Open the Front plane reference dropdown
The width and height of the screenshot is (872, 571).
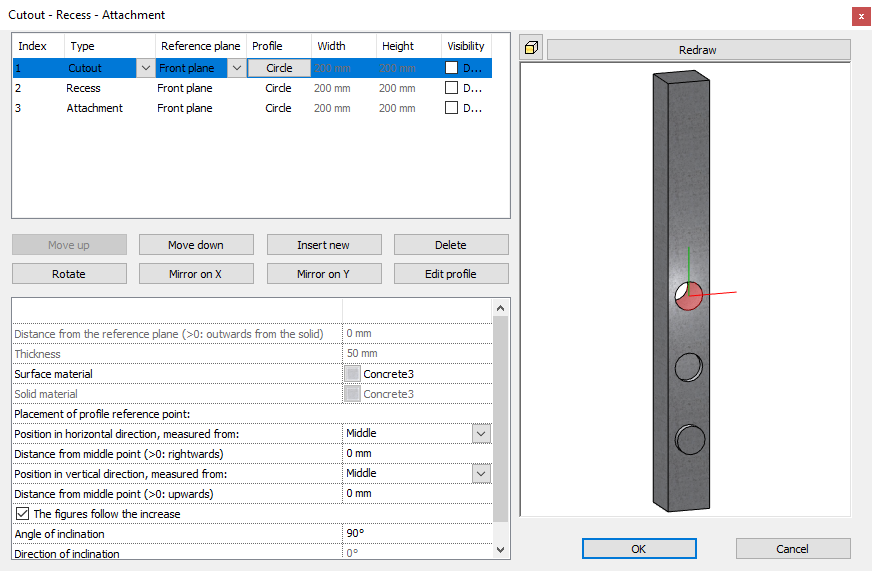pyautogui.click(x=236, y=68)
